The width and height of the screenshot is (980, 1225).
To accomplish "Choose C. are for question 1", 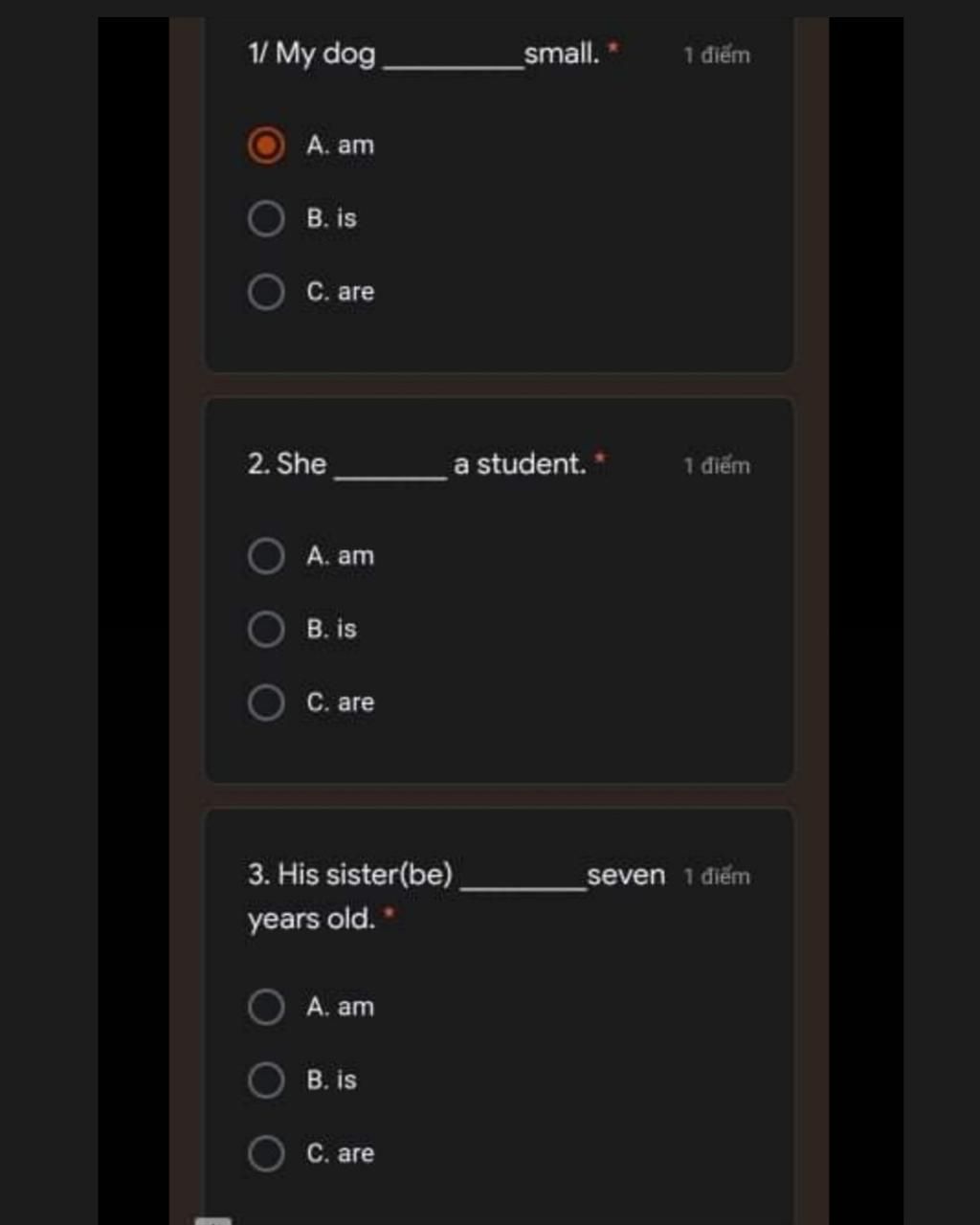I will click(265, 291).
